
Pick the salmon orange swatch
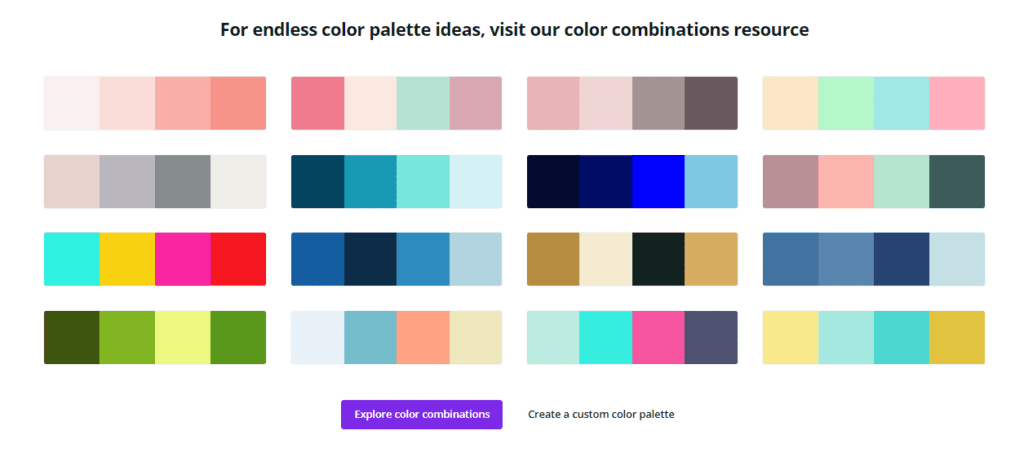coord(423,337)
